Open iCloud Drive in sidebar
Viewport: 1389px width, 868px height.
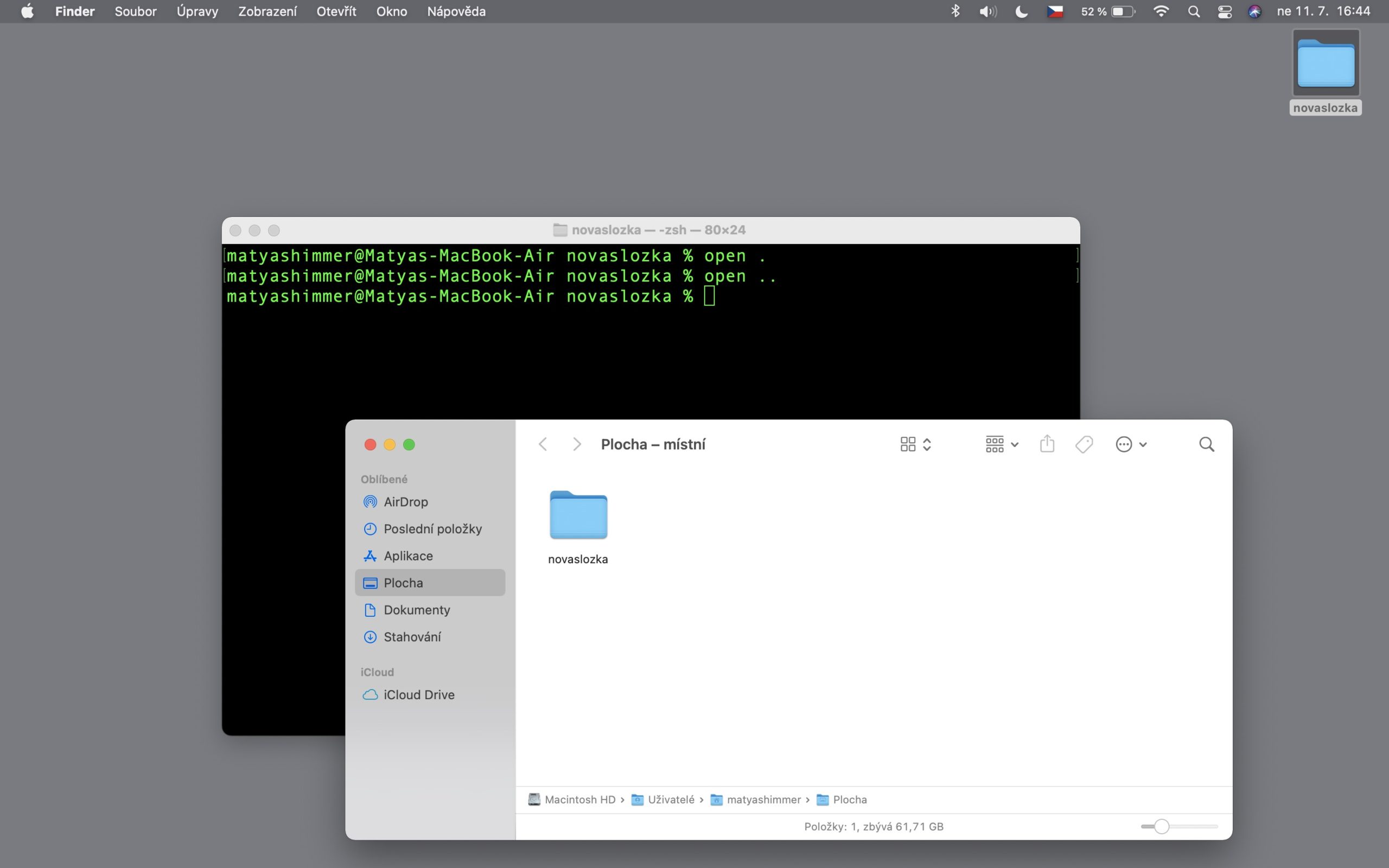[418, 694]
